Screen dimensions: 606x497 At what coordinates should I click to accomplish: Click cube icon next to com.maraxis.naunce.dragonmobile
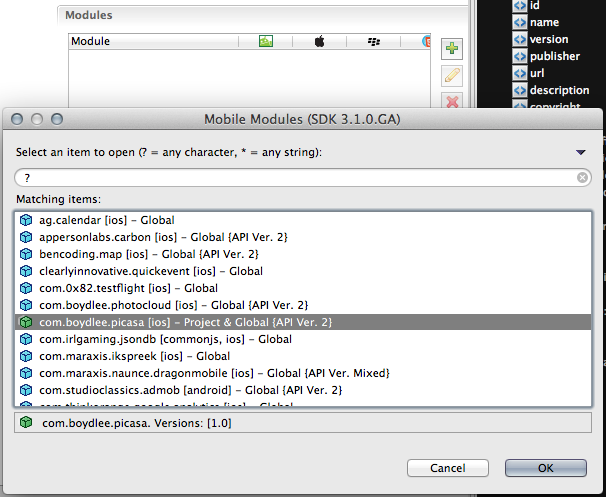(26, 373)
